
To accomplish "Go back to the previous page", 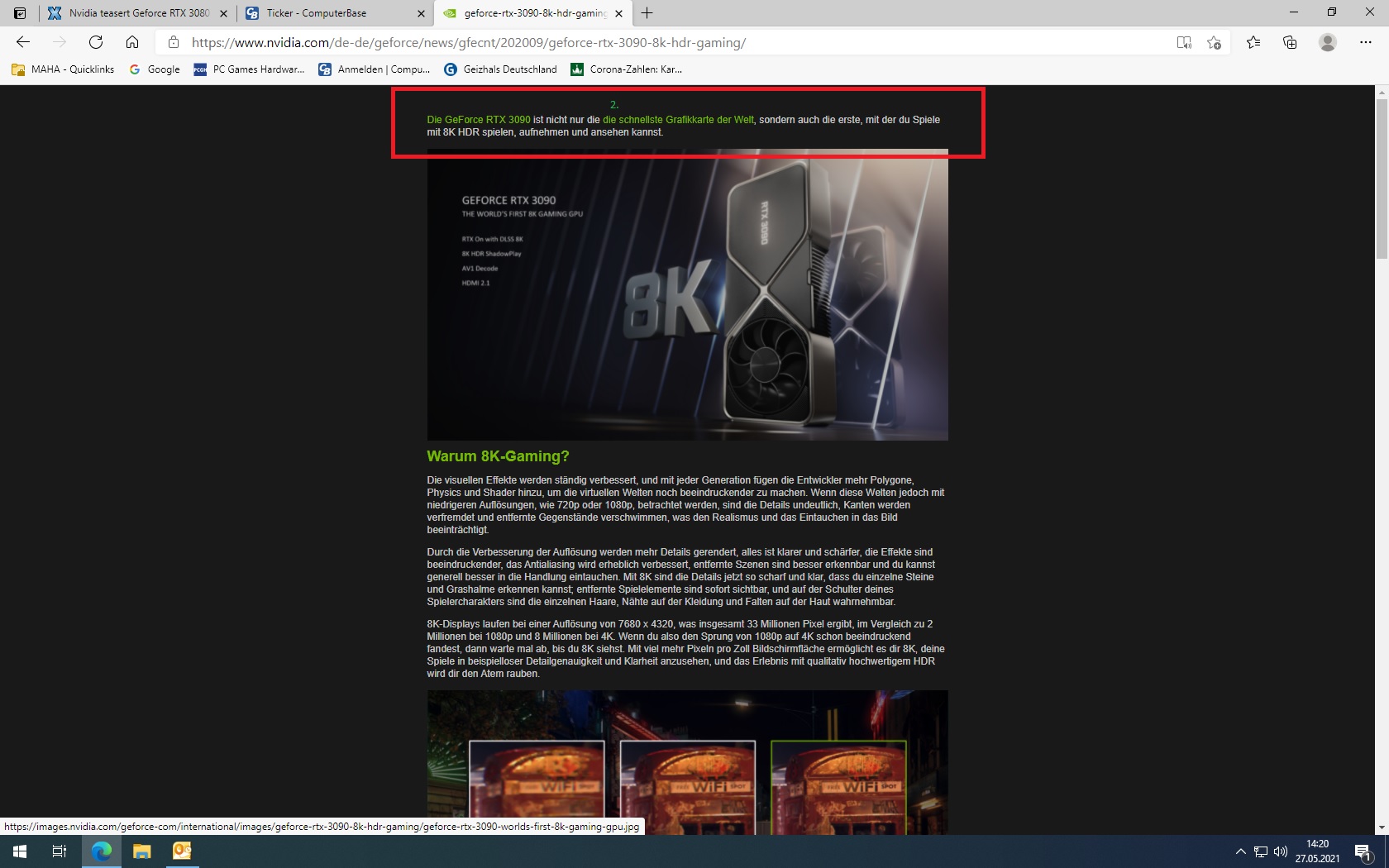I will click(x=23, y=42).
